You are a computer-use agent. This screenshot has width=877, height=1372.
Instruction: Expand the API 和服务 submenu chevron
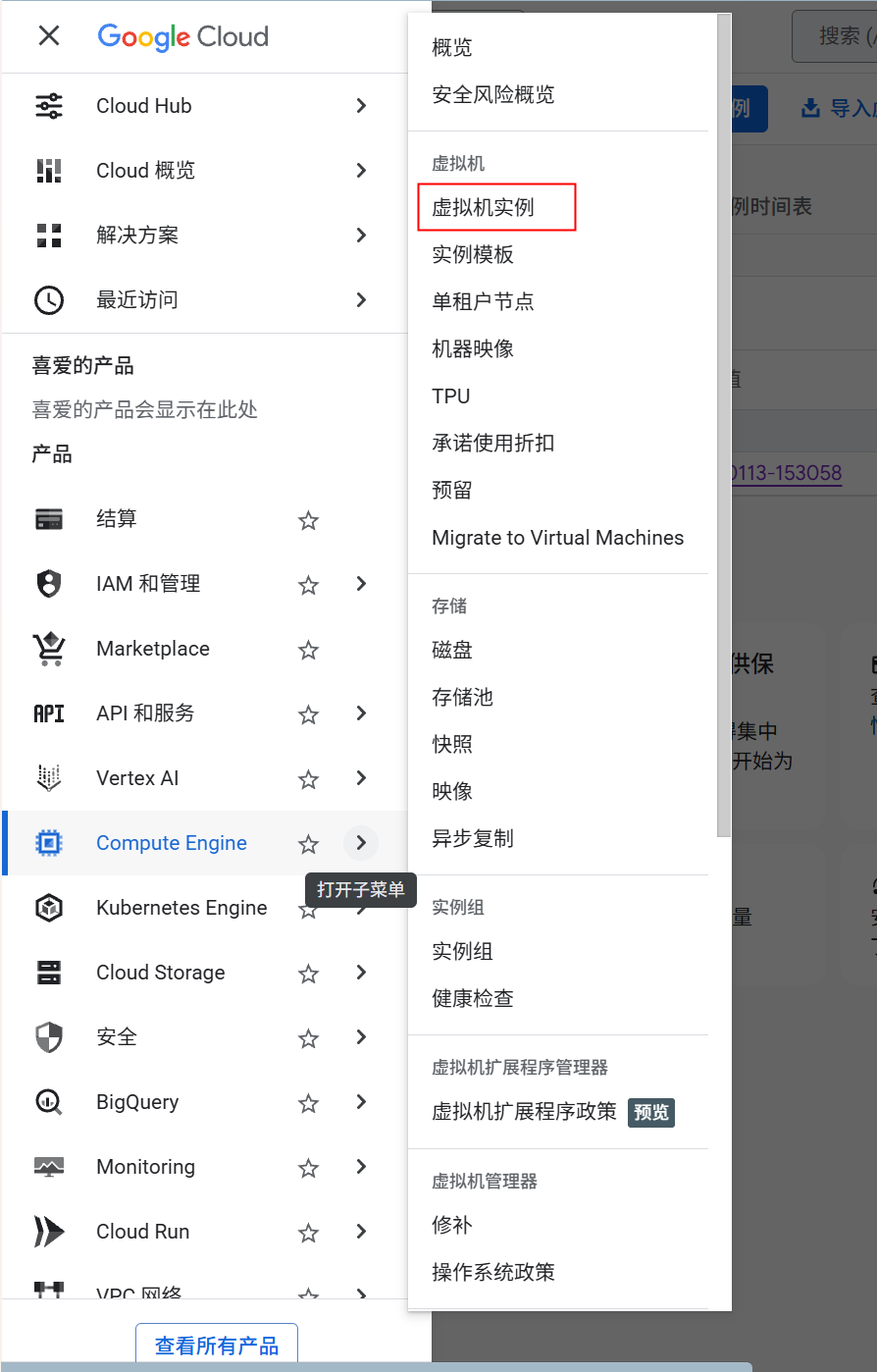pyautogui.click(x=361, y=713)
